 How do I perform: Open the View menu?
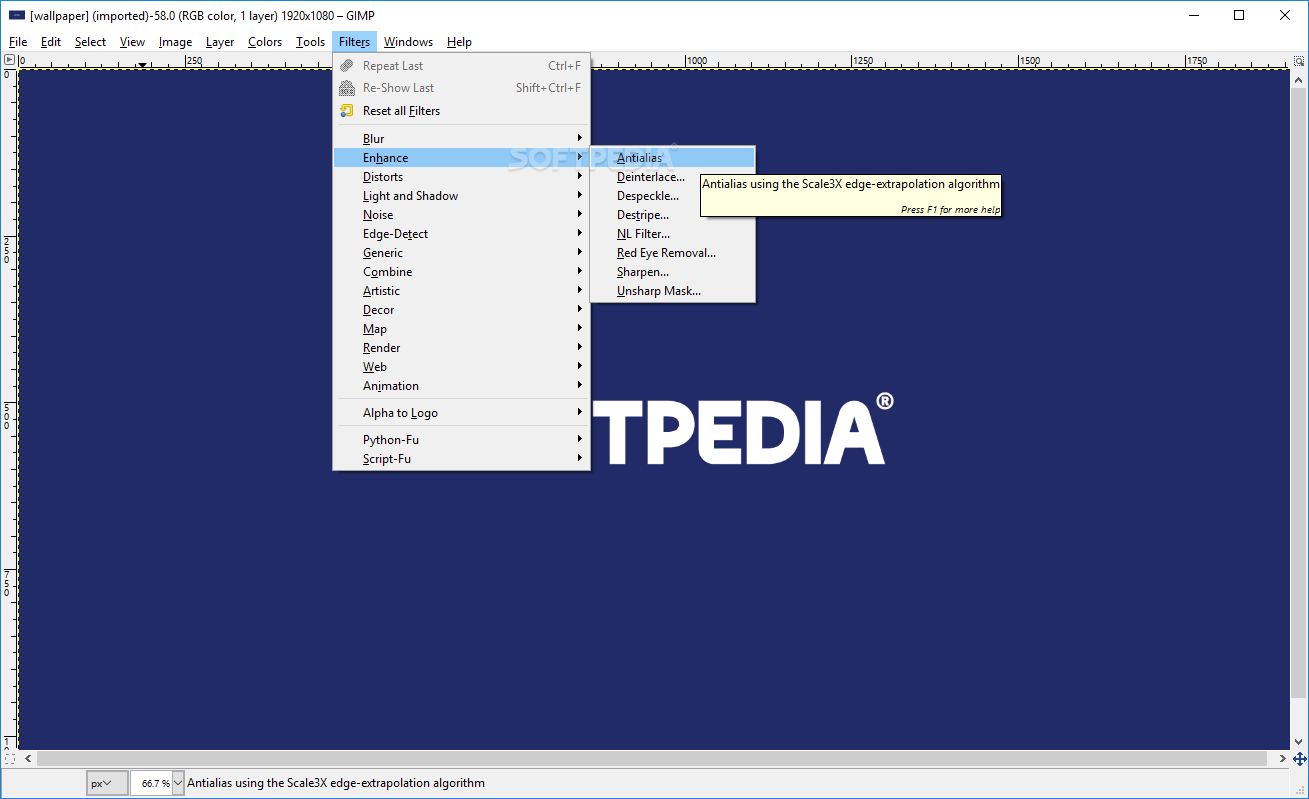point(132,42)
